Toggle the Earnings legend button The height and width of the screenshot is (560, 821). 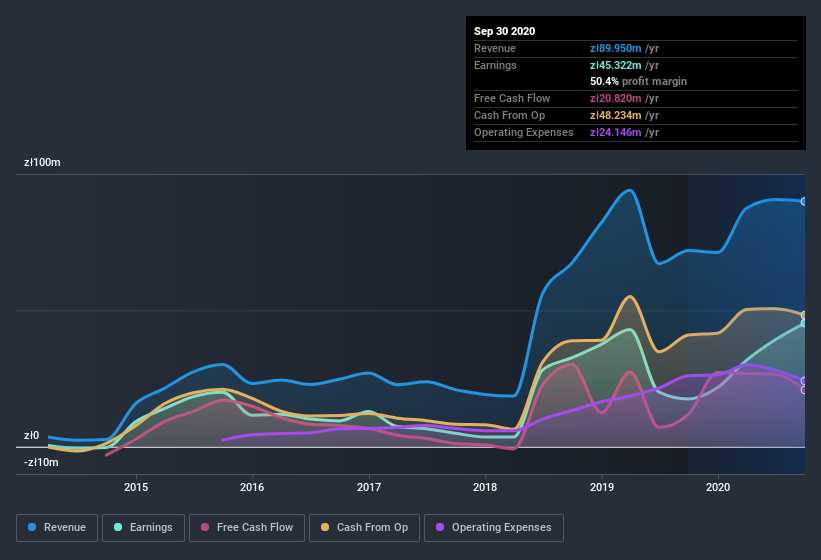tap(143, 528)
